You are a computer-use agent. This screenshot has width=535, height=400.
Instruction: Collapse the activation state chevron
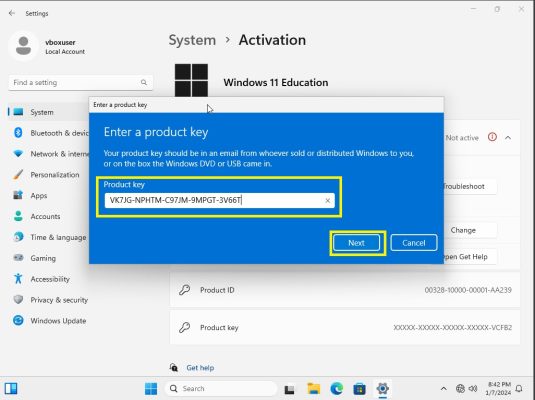pos(508,138)
